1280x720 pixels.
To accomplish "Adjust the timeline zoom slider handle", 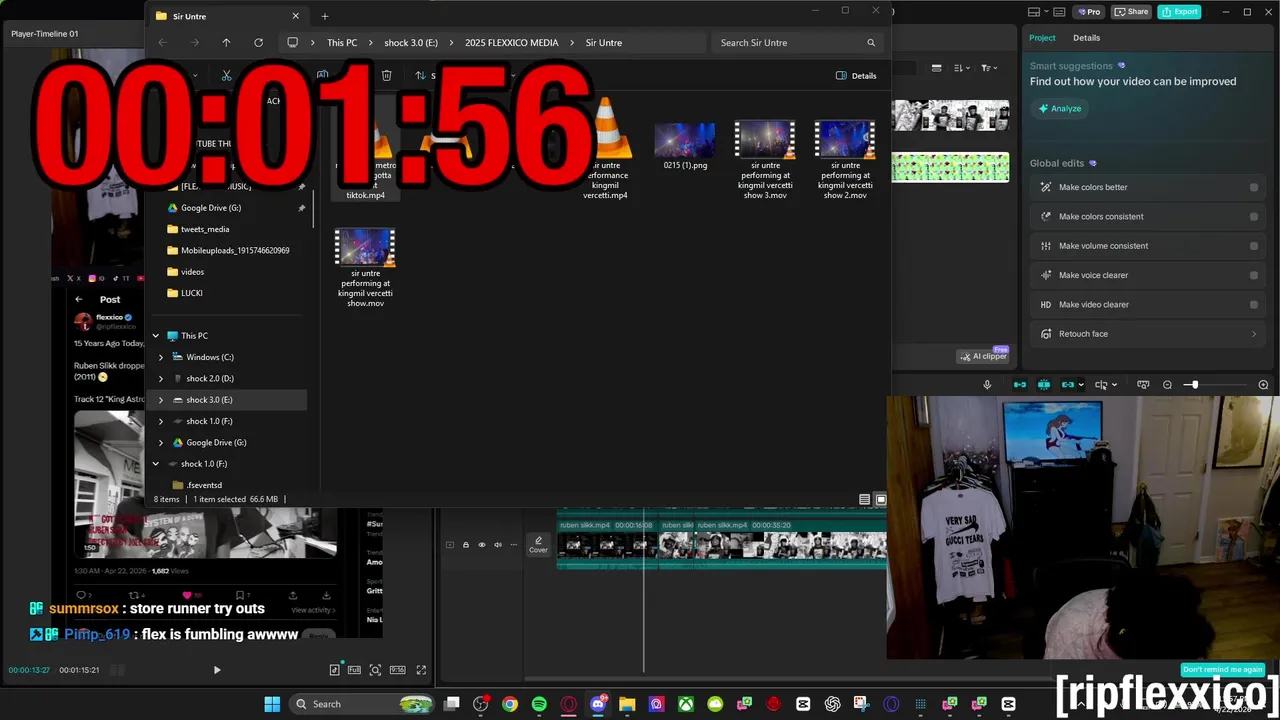I will (1193, 385).
